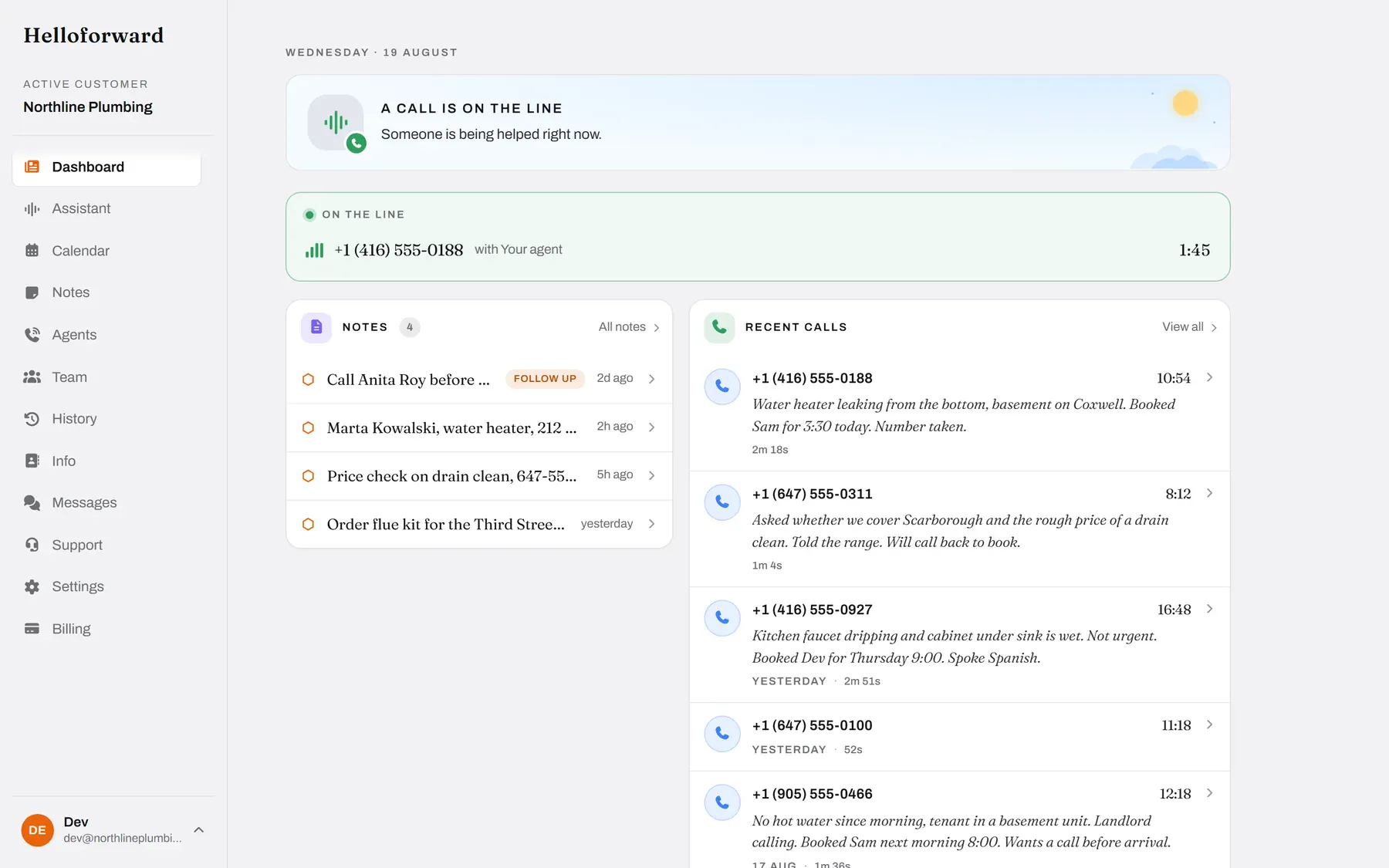
Task: Click the notes count badge 4
Action: (x=410, y=327)
